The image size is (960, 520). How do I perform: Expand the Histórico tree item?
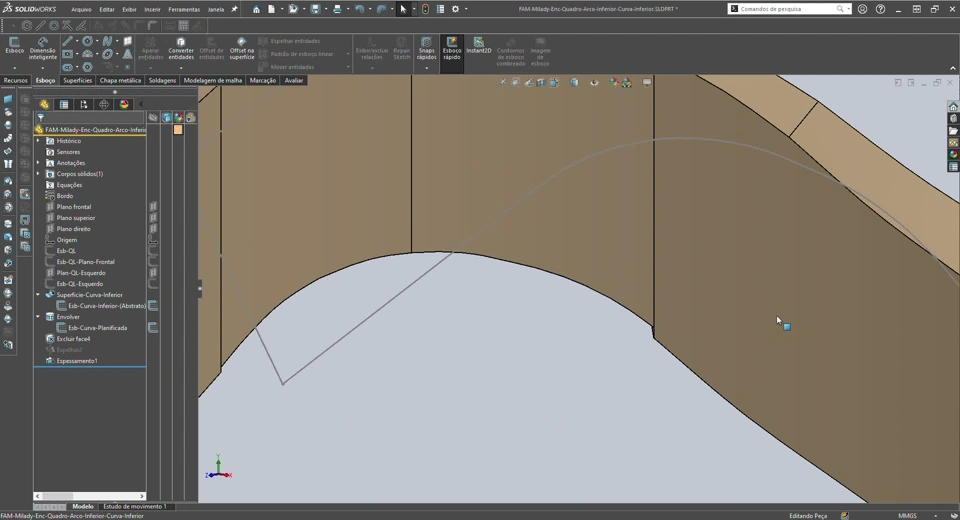38,141
